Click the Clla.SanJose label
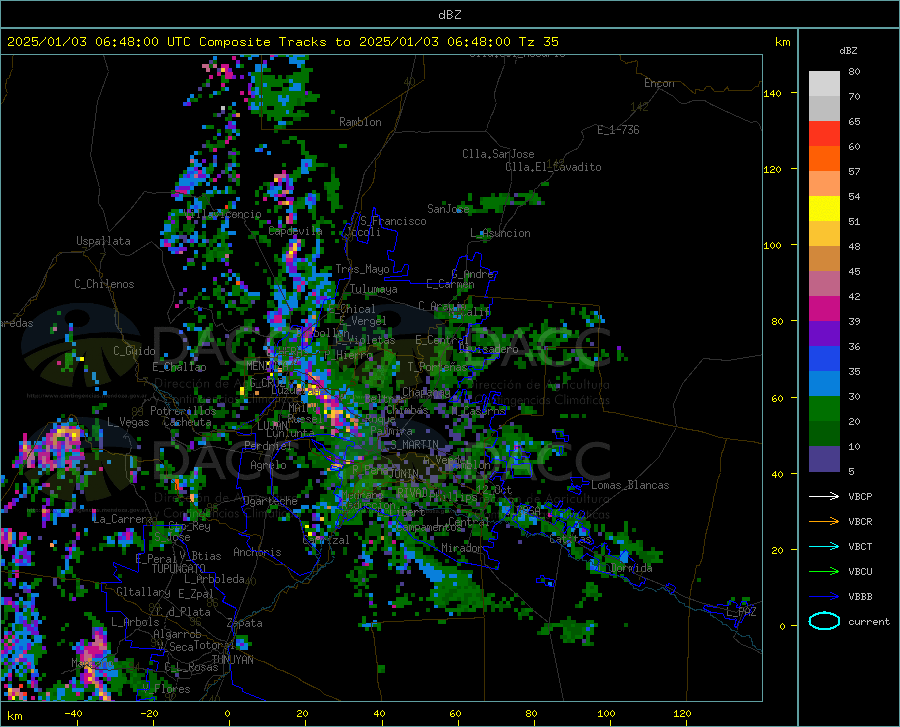900x727 pixels. [x=498, y=154]
